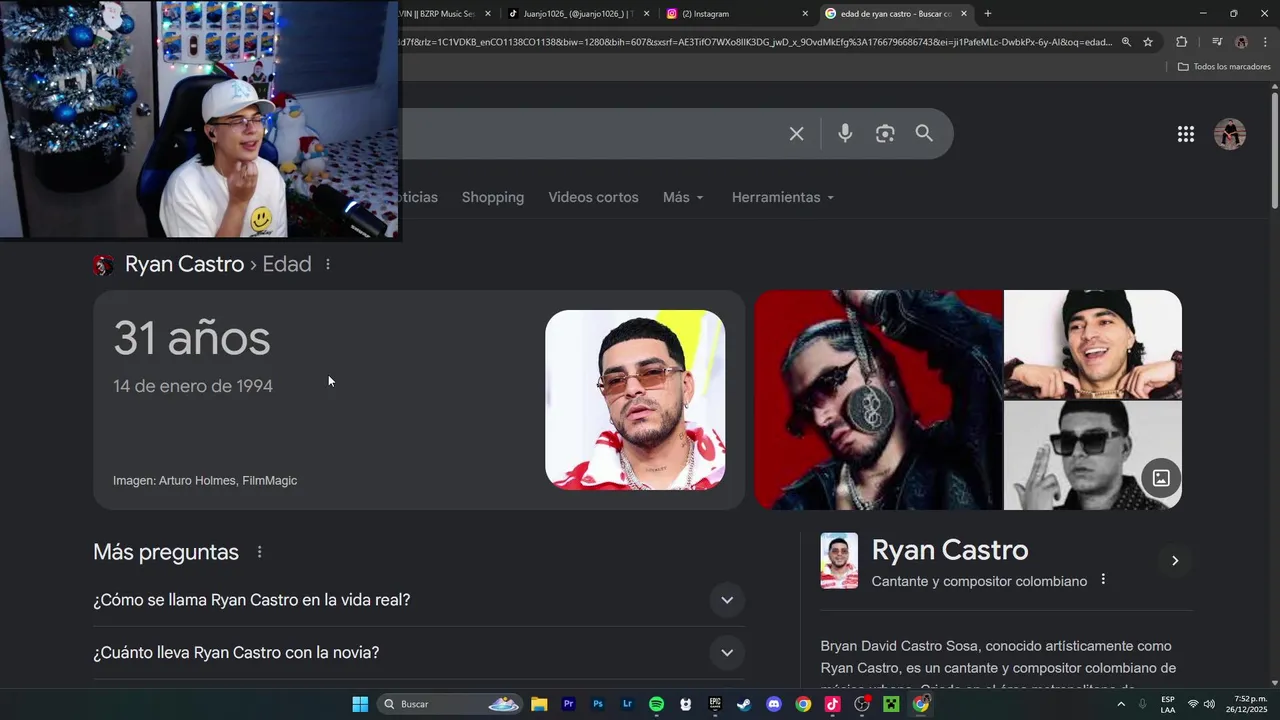Open the Windows Start menu

click(360, 704)
